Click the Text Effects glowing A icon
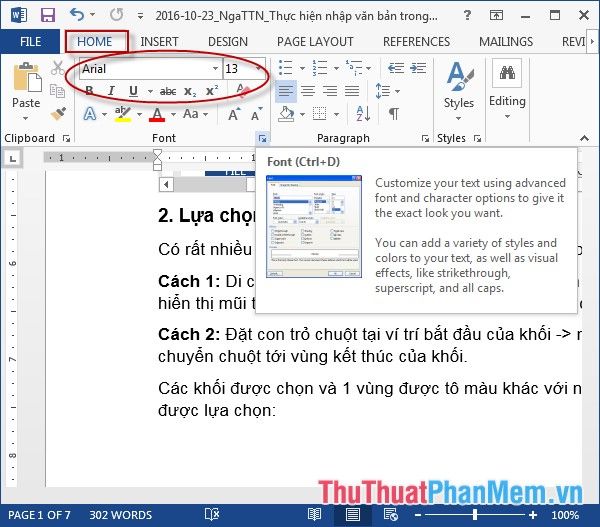600x527 pixels. (x=90, y=114)
